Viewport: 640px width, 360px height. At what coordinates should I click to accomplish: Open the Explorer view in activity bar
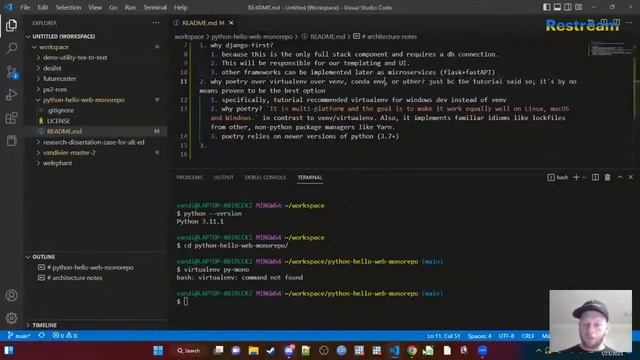click(x=11, y=25)
